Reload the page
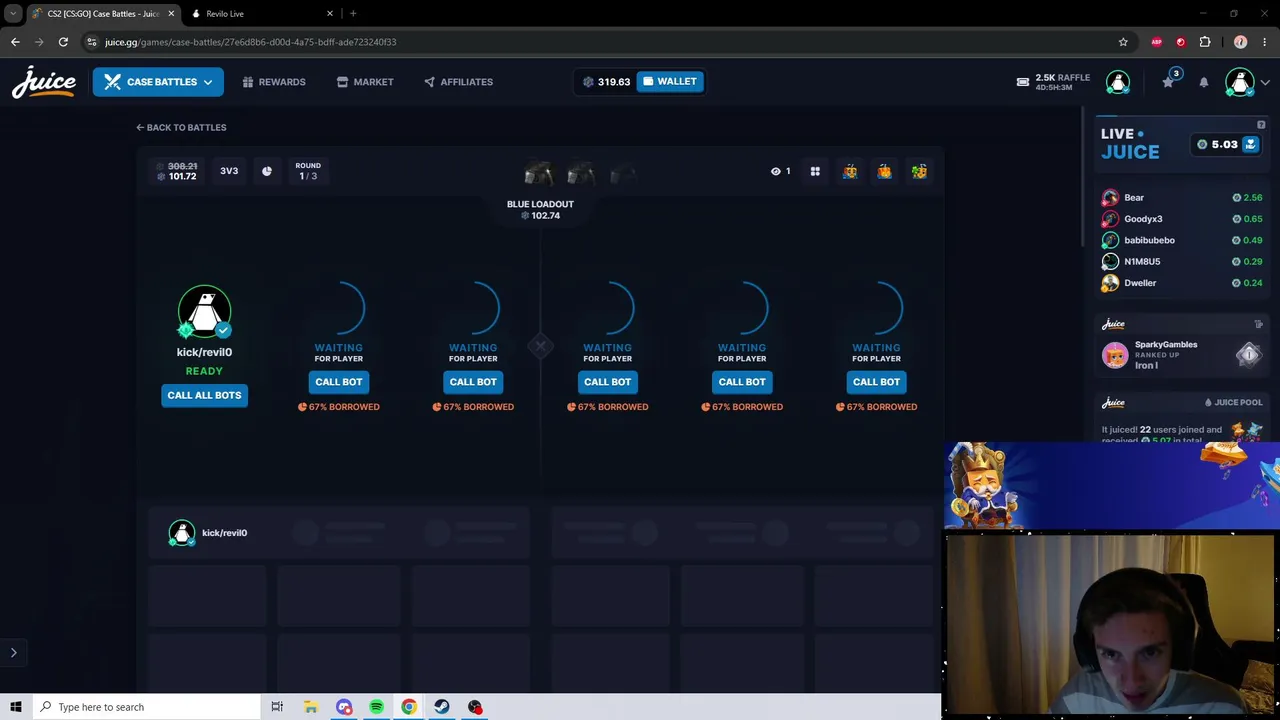Screen dimensions: 1280x720 coord(63,42)
